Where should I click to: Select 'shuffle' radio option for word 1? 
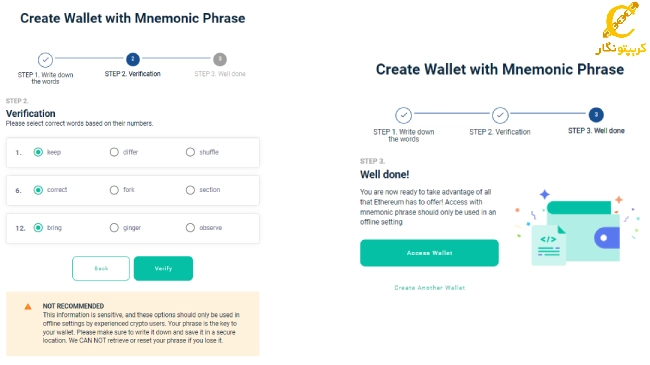(190, 152)
